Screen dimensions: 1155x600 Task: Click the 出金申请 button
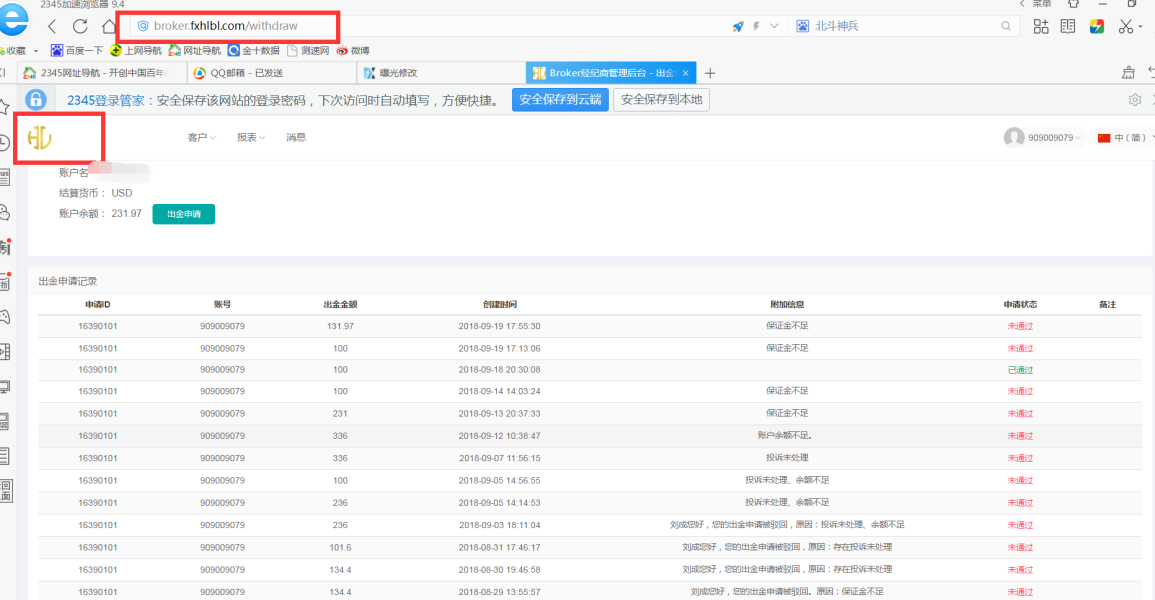[183, 214]
